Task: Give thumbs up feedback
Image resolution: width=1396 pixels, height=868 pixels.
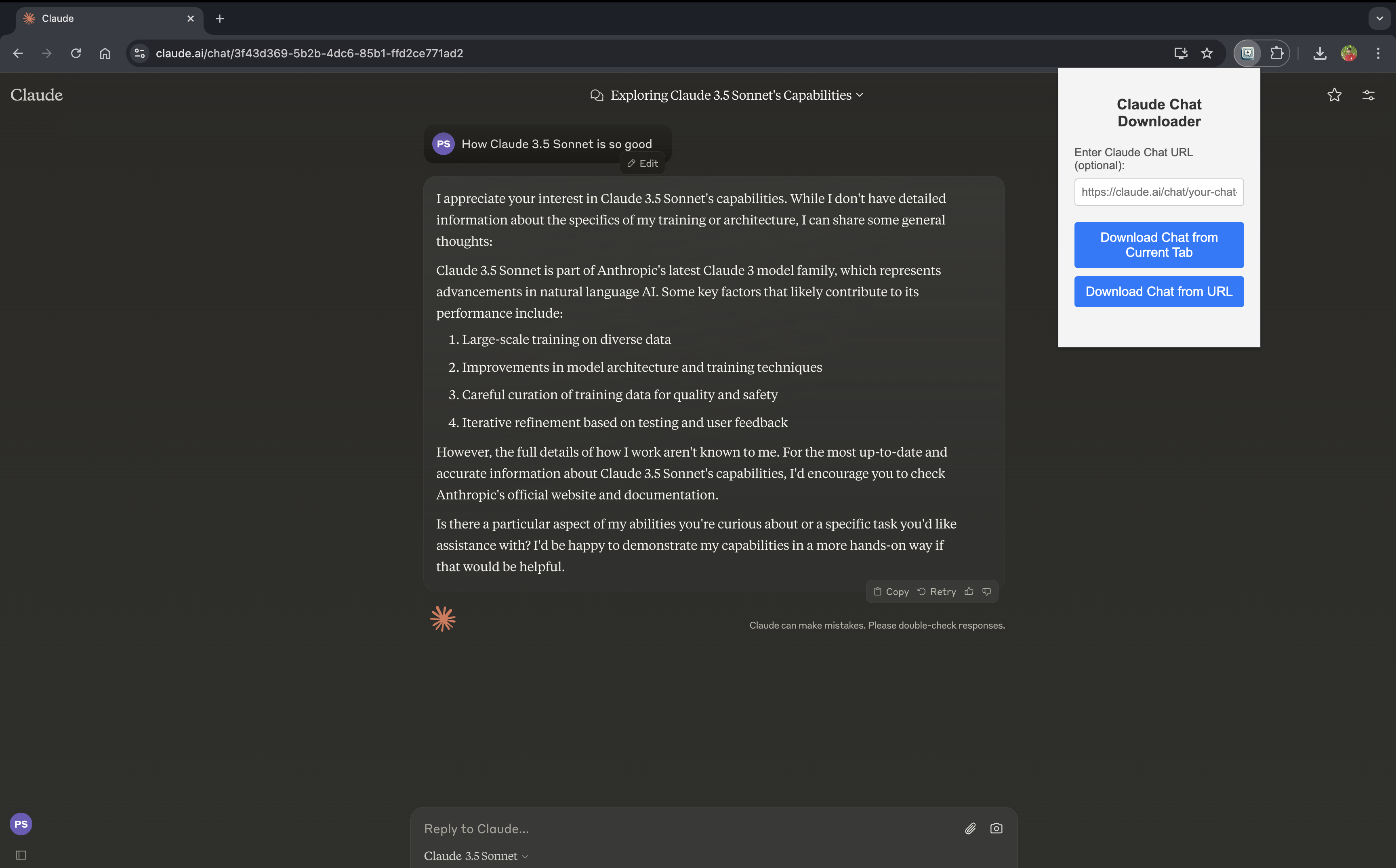Action: (969, 592)
